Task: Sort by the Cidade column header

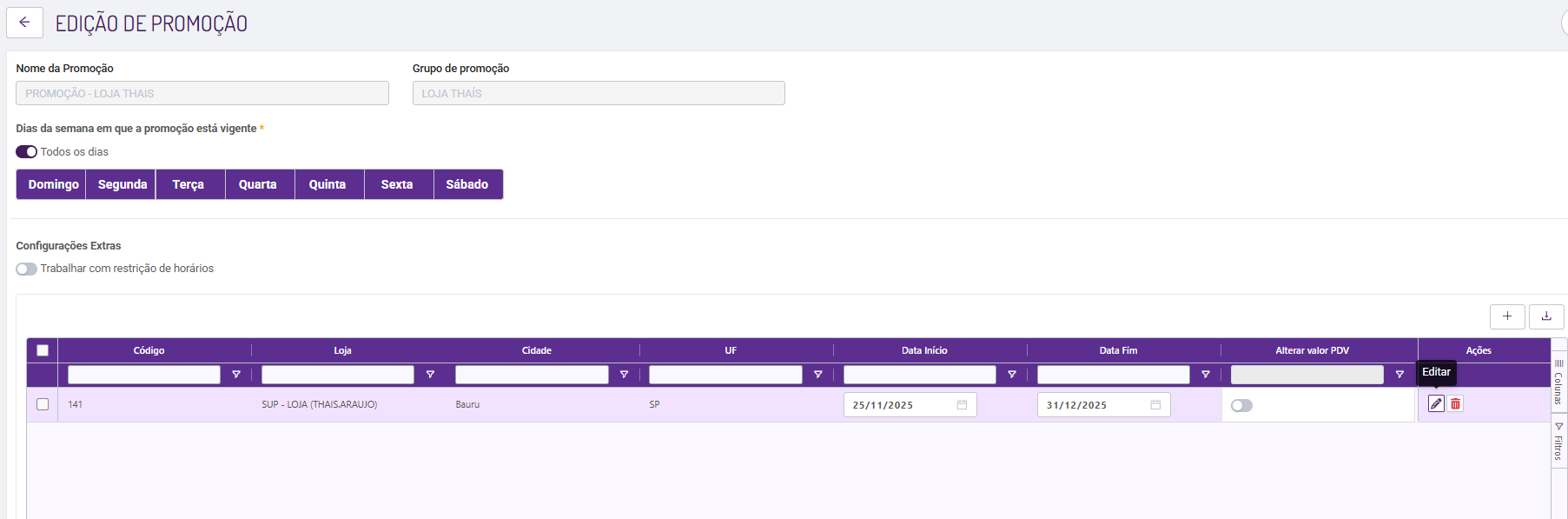Action: coord(537,350)
